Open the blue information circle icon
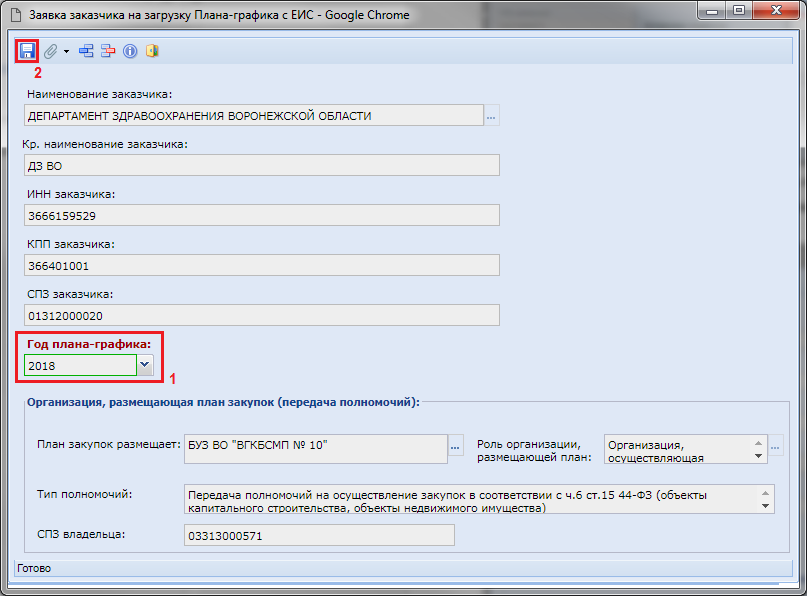Viewport: 807px width, 596px height. [x=130, y=51]
